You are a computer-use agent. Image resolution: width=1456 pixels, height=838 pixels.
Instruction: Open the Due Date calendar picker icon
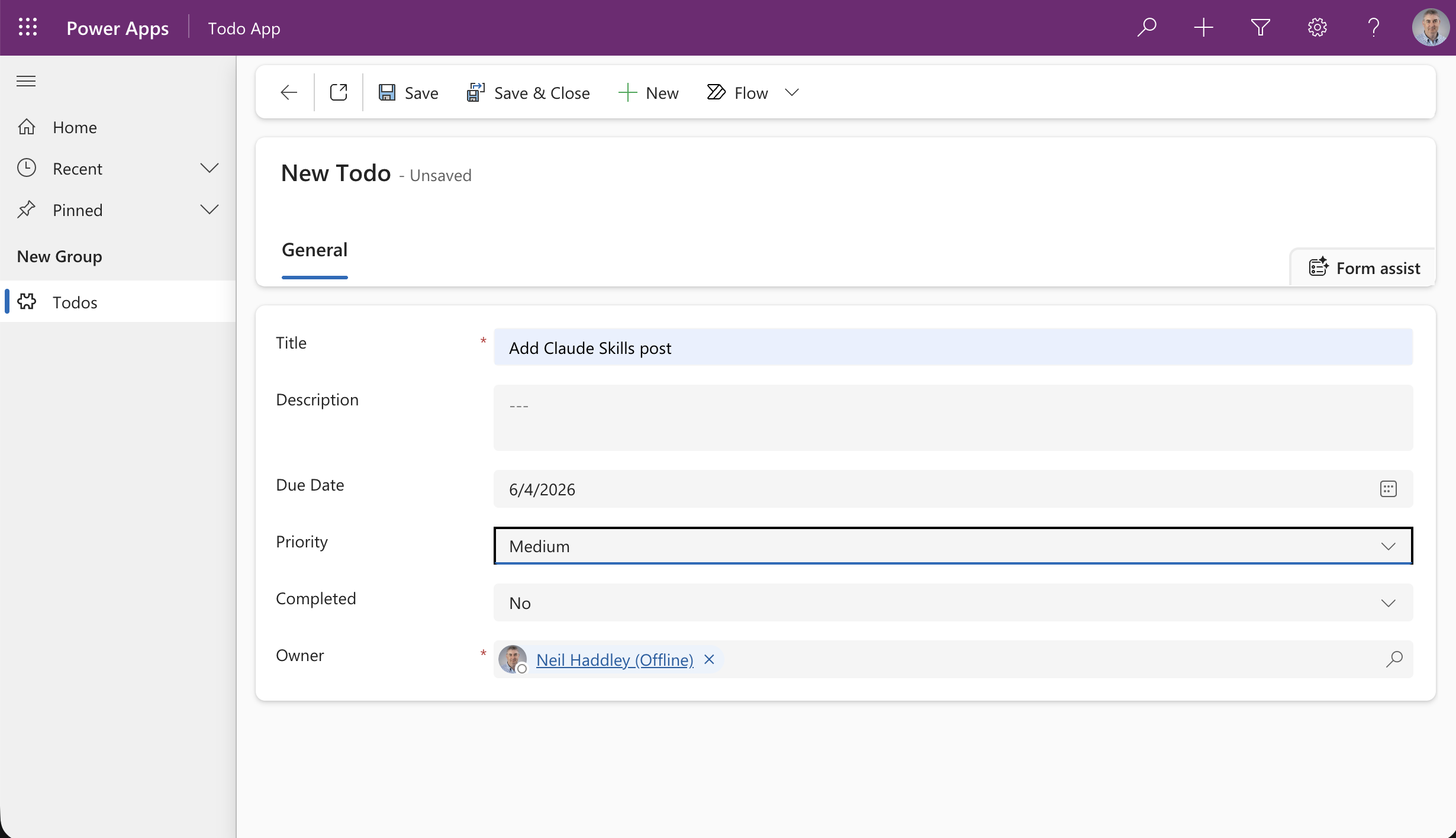coord(1389,489)
